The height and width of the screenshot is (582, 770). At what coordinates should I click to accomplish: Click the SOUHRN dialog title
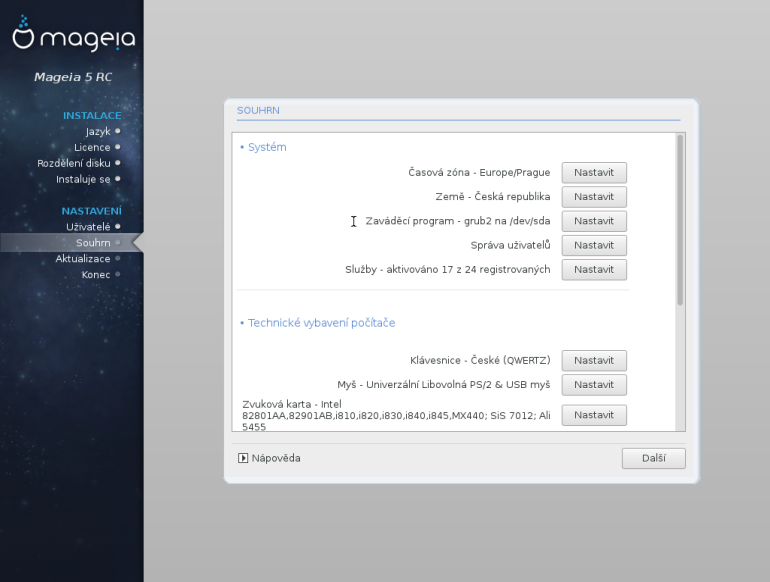pos(258,111)
